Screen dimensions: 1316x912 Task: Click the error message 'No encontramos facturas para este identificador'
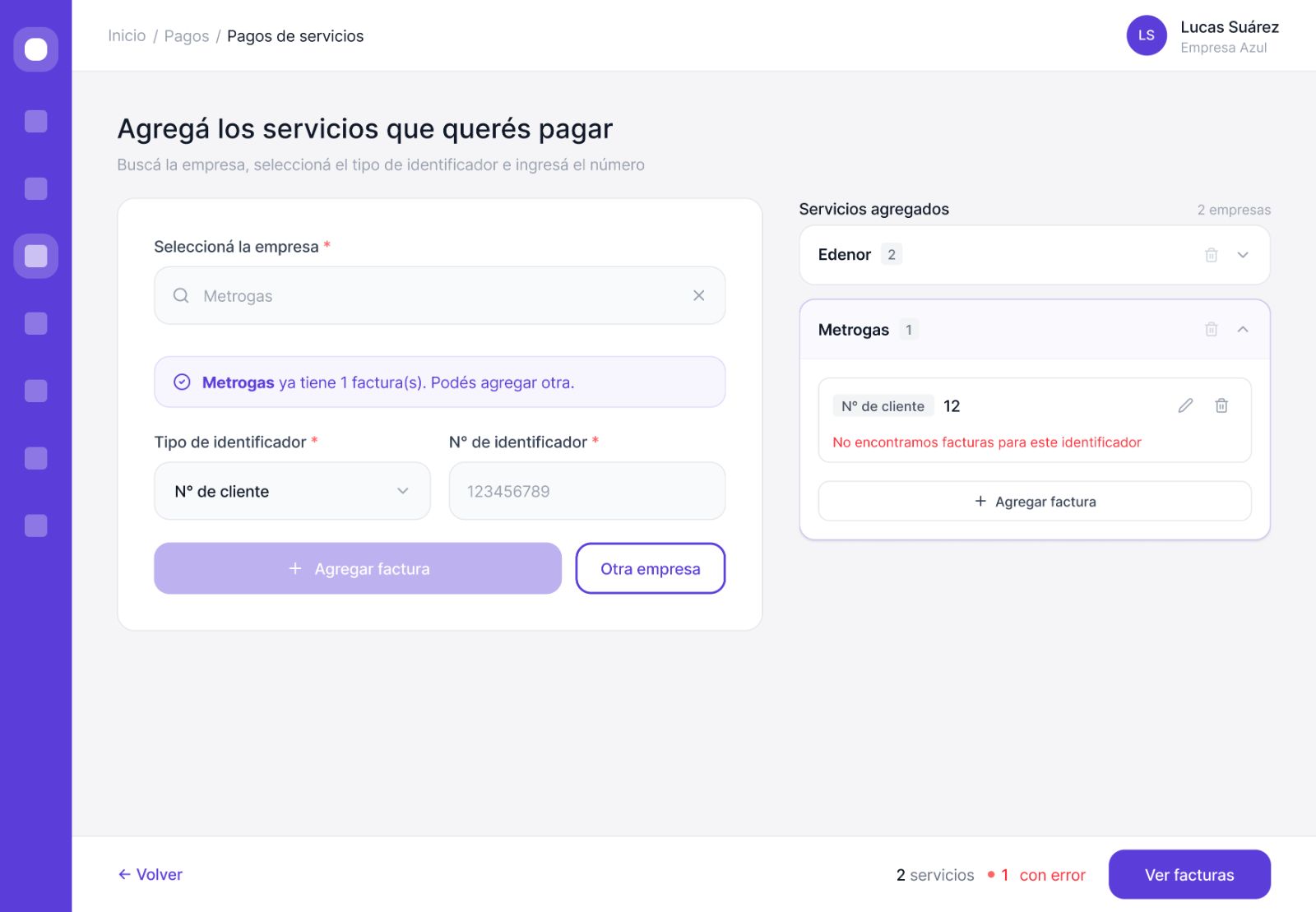coord(987,442)
